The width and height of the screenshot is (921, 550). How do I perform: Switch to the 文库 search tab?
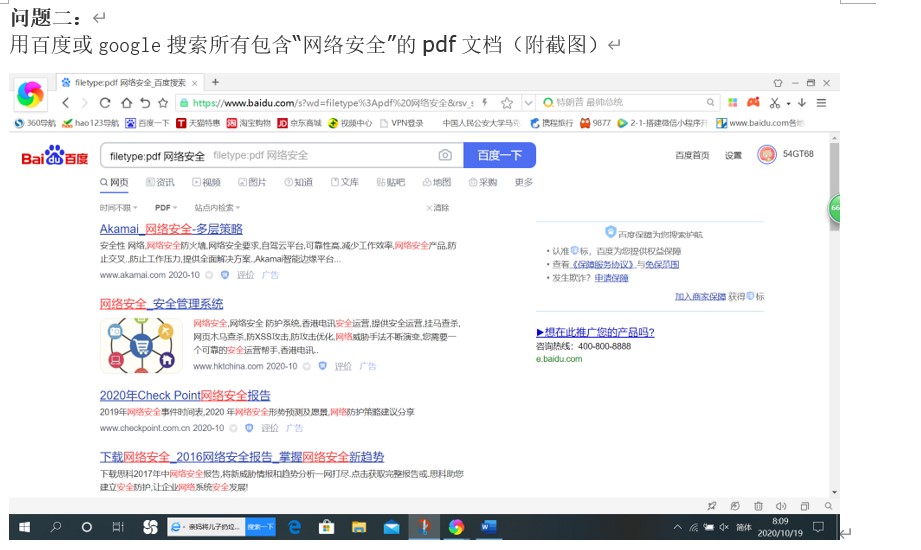point(345,182)
